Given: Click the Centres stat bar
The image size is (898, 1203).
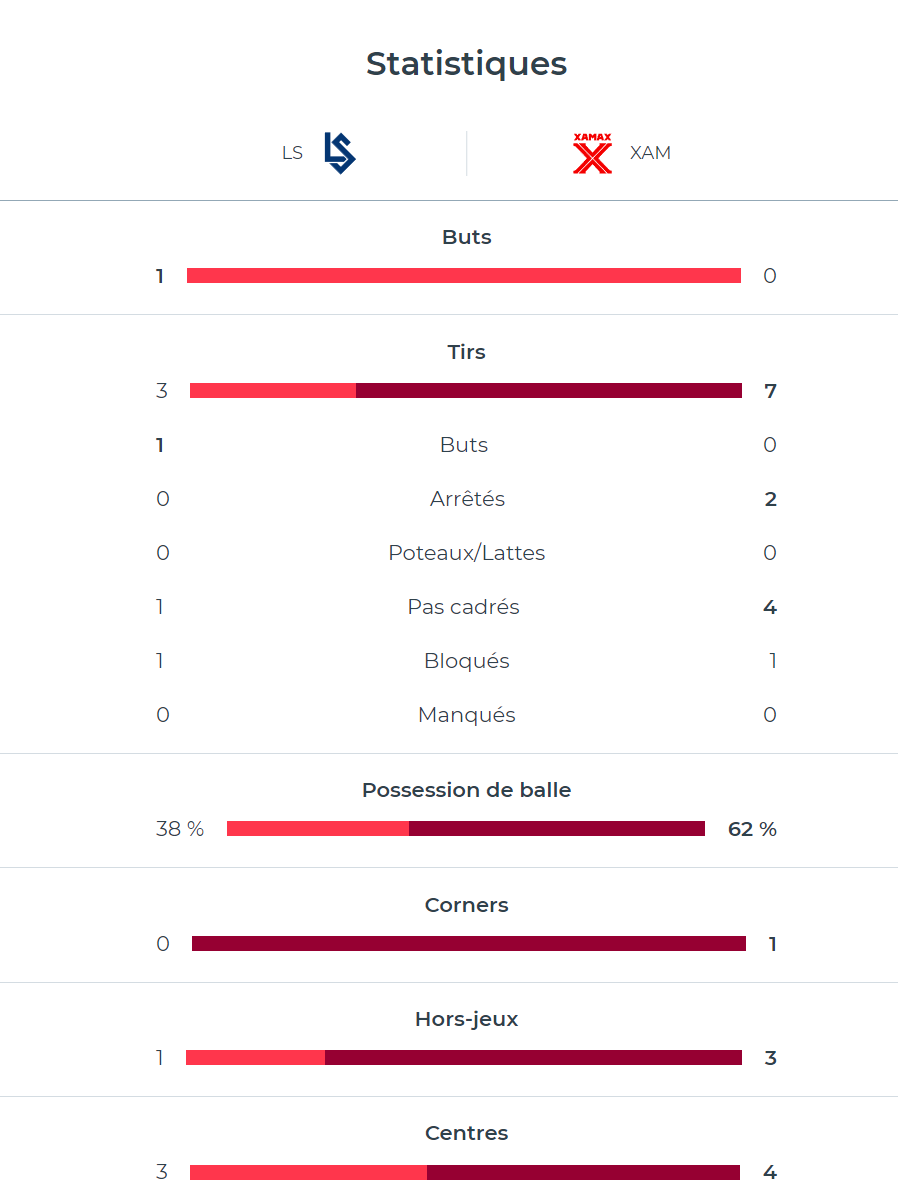Looking at the screenshot, I should (x=464, y=1173).
